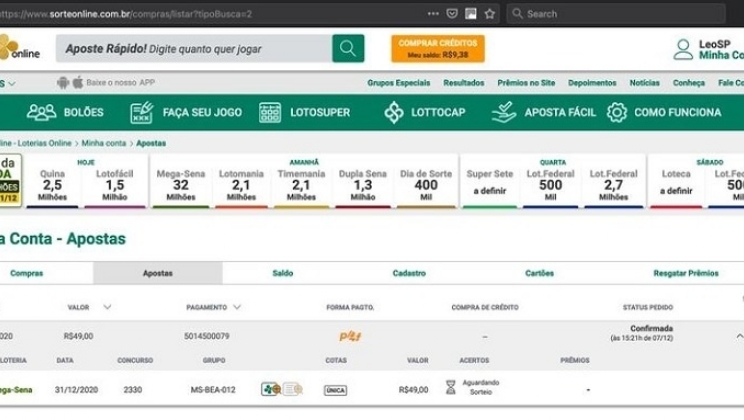This screenshot has height=420, width=744.
Task: Click the clover ticket icon in the Mega-Sena row
Action: point(271,390)
